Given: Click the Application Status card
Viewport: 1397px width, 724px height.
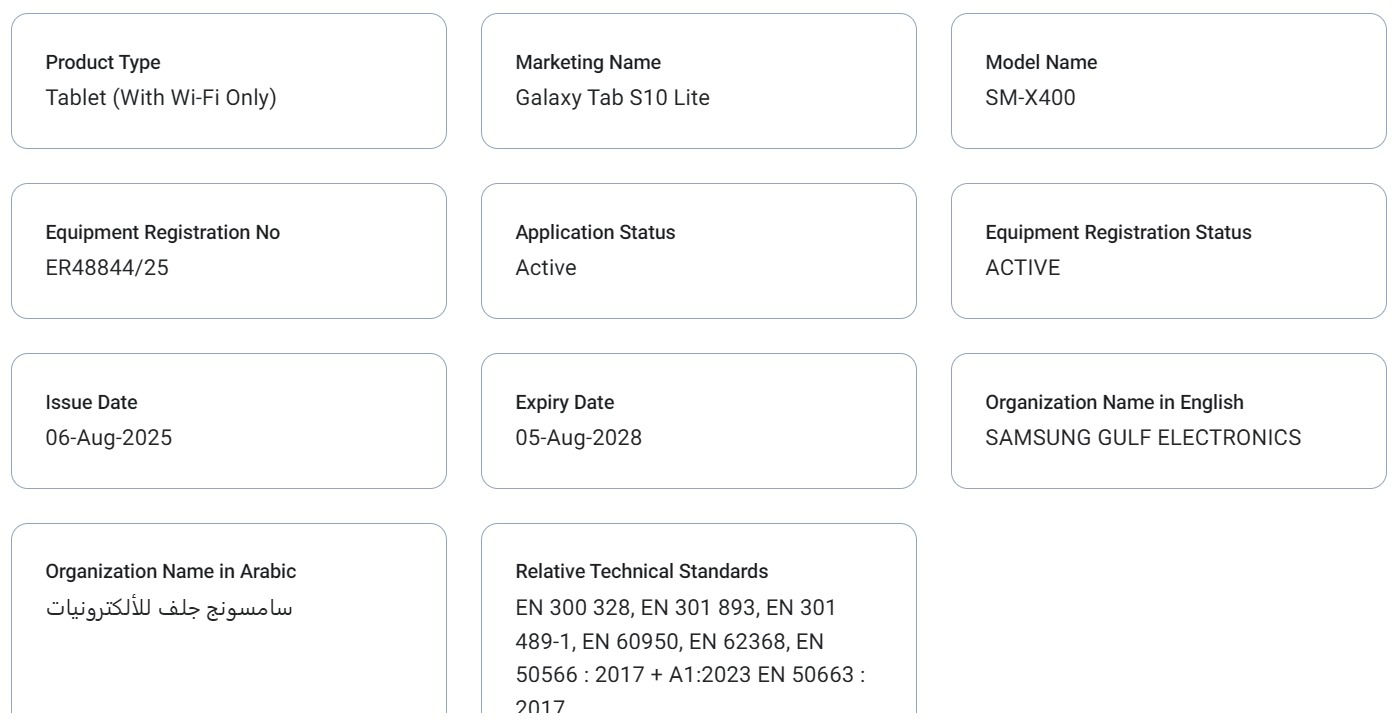Looking at the screenshot, I should pos(699,251).
